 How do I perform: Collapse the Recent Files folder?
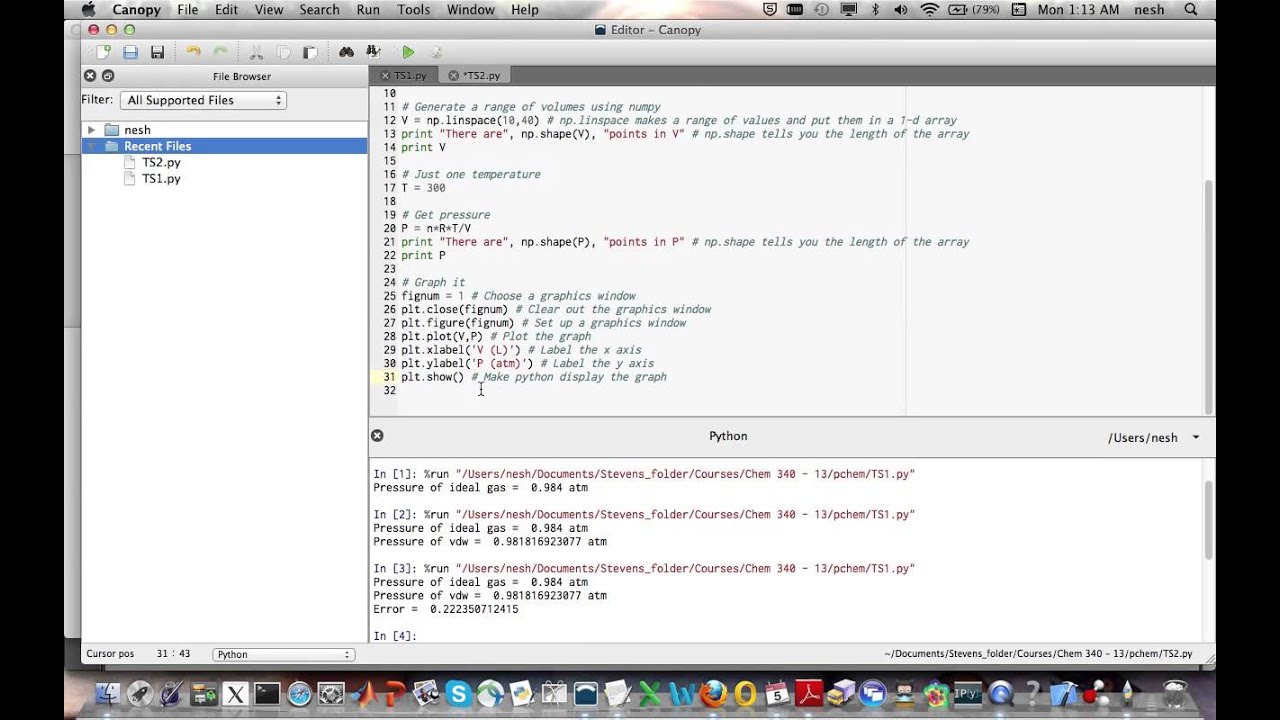91,146
